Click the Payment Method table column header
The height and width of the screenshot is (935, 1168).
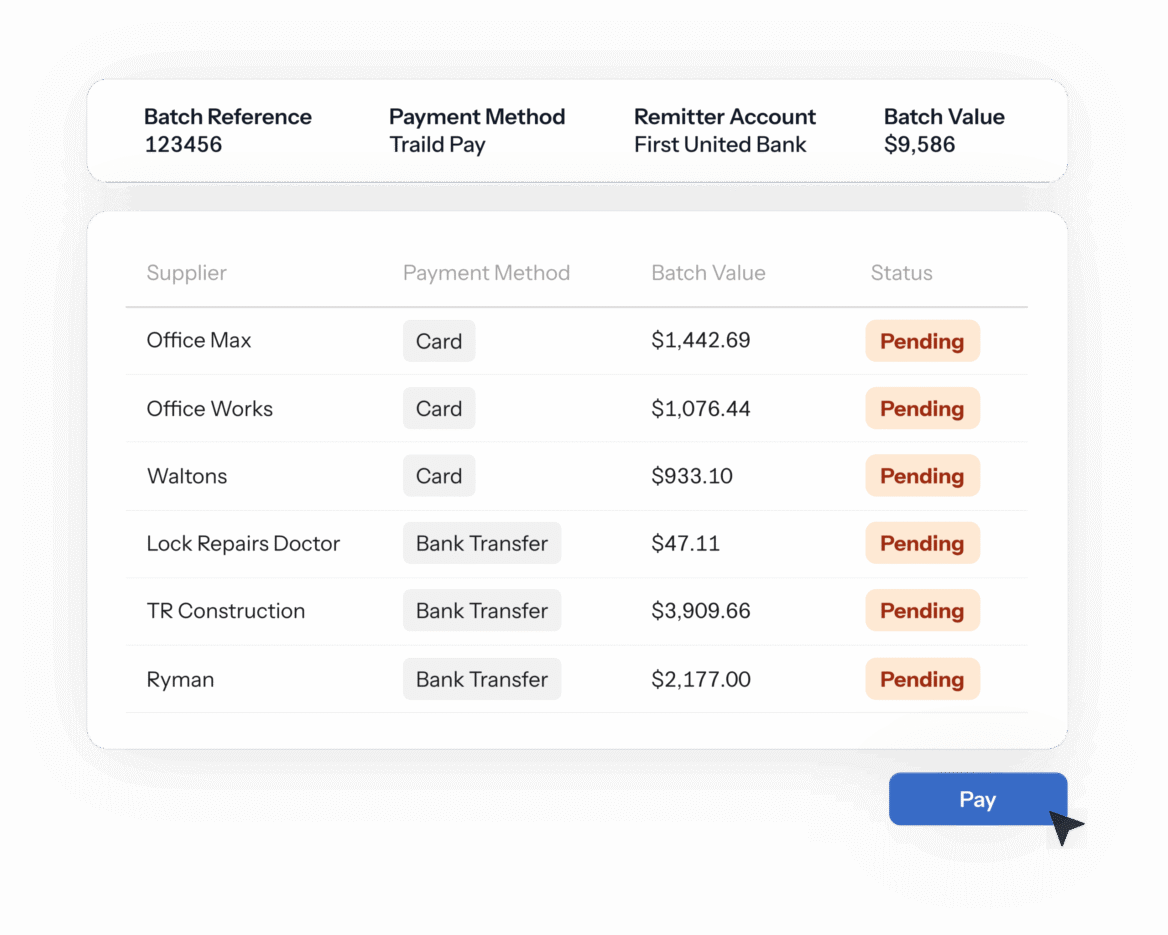486,273
